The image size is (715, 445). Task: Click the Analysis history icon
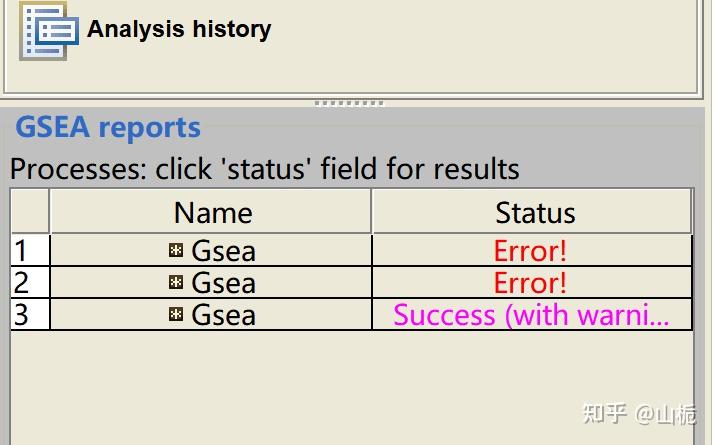coord(43,30)
